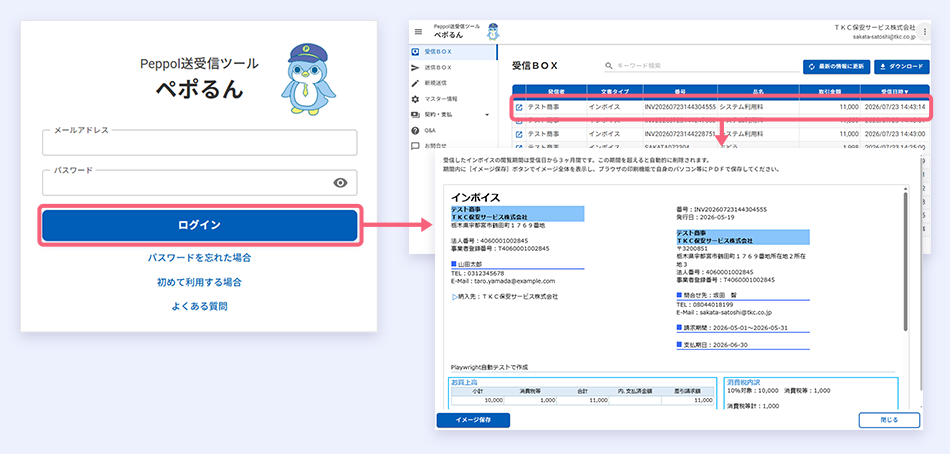Click the 番号 column header
This screenshot has width=950, height=454.
point(680,91)
